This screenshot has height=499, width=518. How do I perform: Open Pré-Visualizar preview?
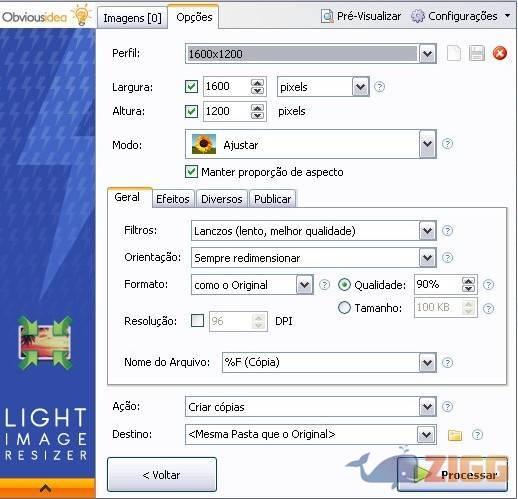[361, 16]
